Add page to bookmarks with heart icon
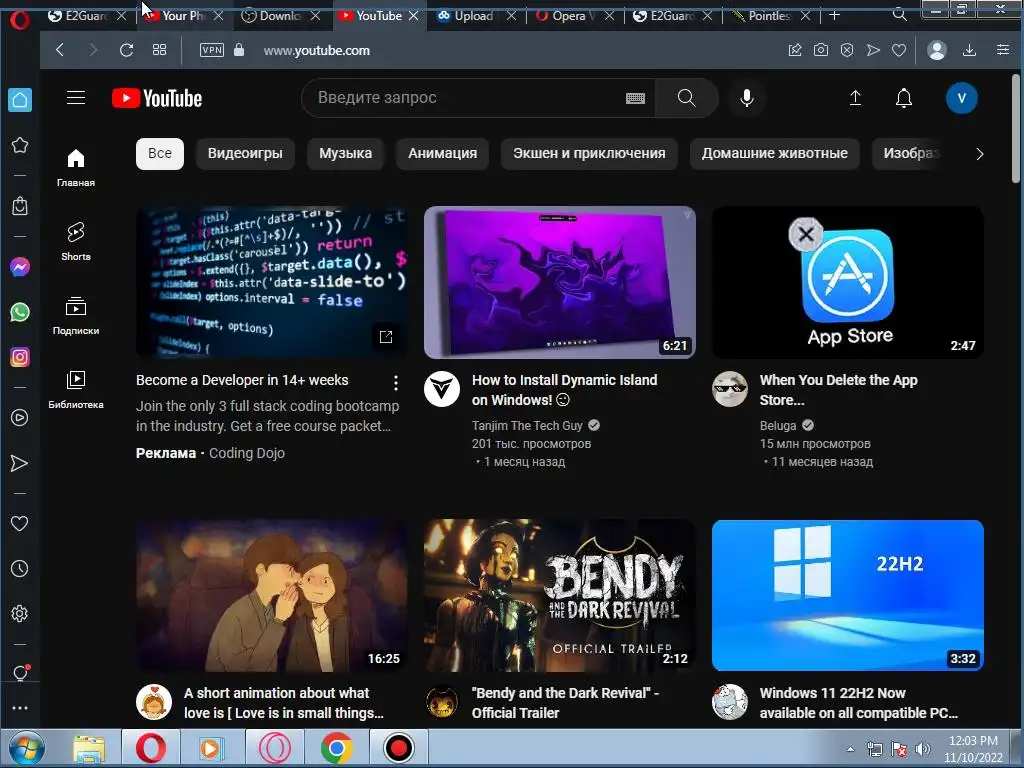The image size is (1024, 768). click(899, 50)
